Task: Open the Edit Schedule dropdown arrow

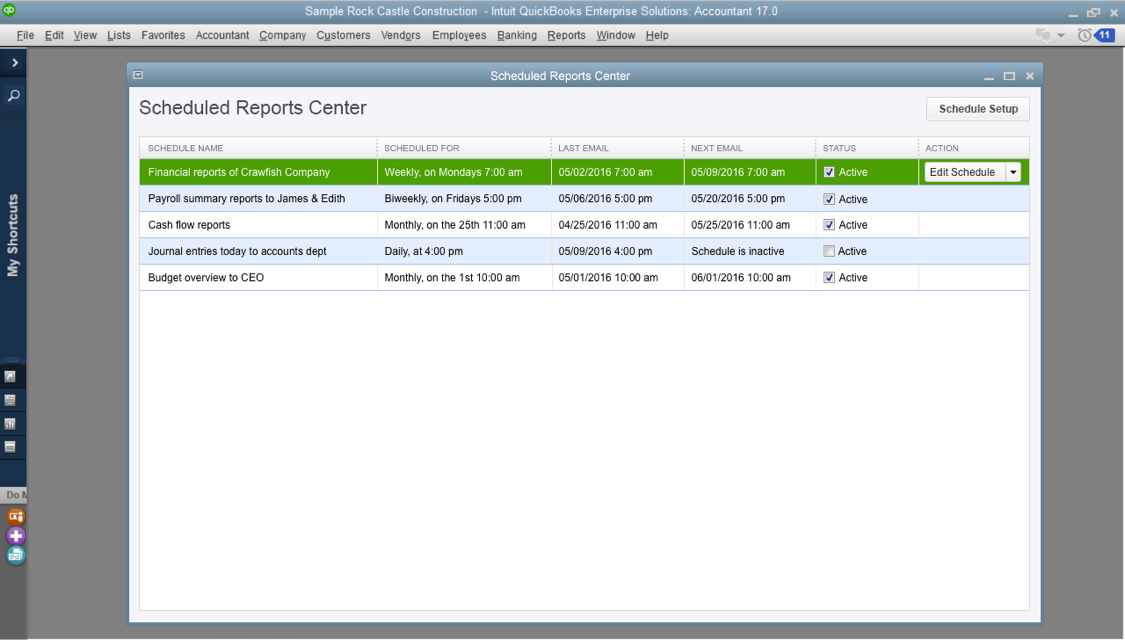Action: (x=1012, y=172)
